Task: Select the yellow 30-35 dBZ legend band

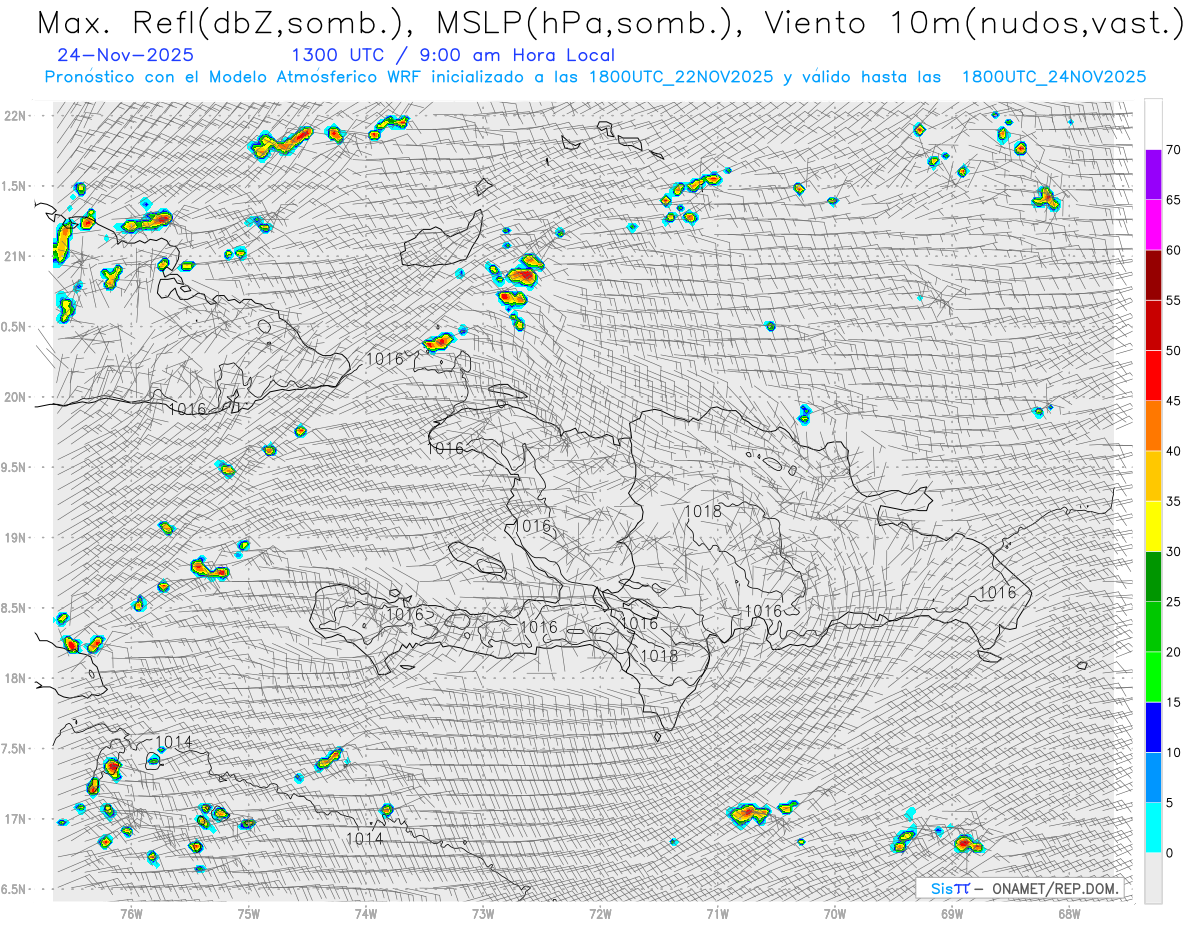Action: click(x=1153, y=526)
